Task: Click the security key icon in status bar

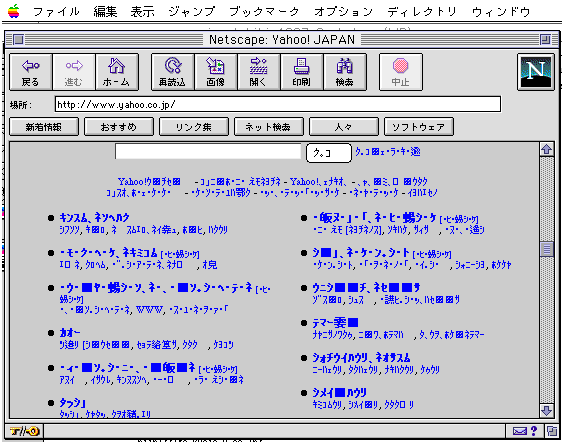Action: [x=24, y=431]
